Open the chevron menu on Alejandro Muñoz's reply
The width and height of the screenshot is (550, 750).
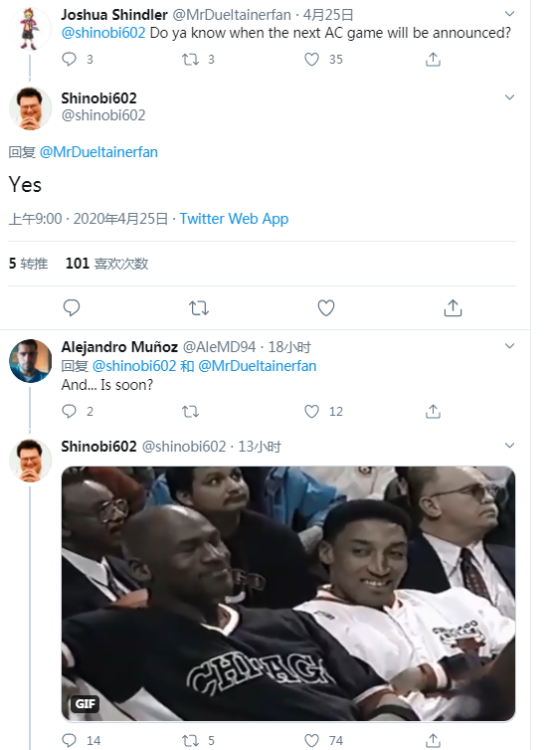coord(510,346)
